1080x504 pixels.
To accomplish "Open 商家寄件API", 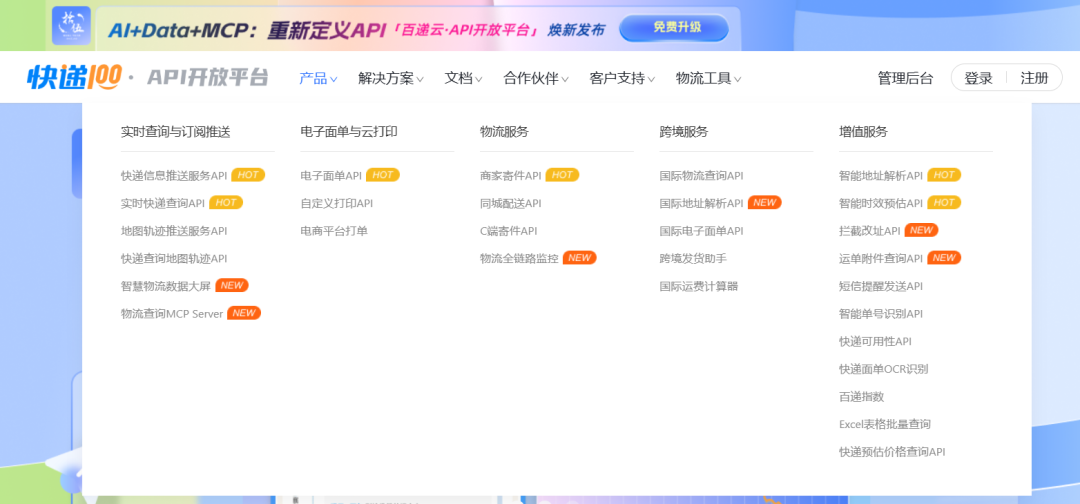I will (510, 176).
